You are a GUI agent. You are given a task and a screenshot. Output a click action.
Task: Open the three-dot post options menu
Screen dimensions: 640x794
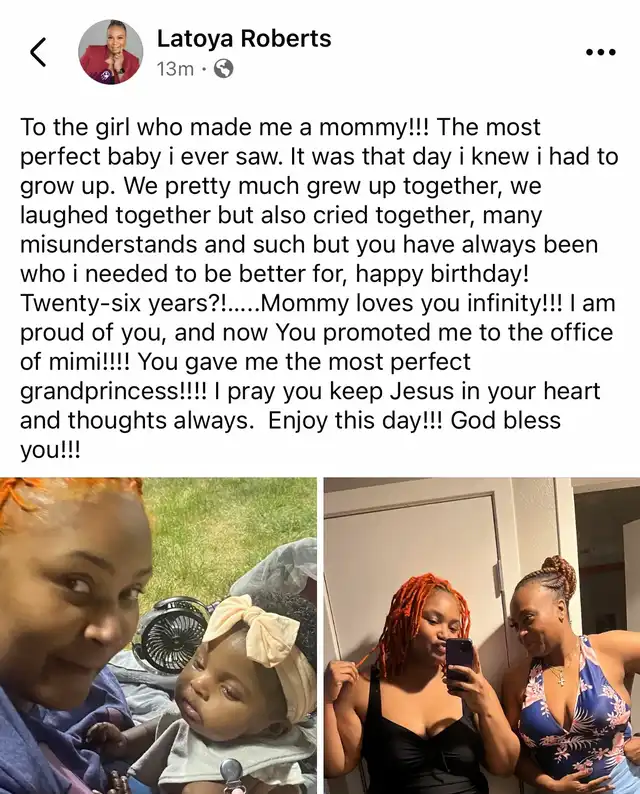(x=601, y=52)
